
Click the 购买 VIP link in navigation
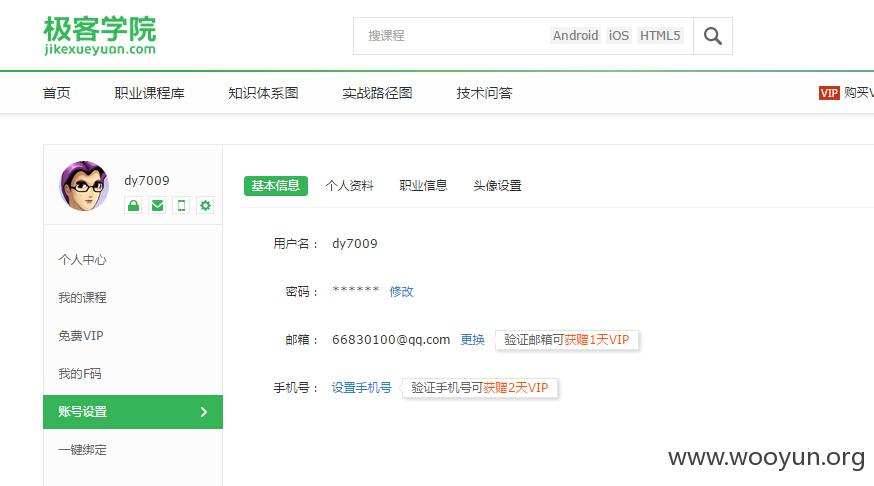[x=858, y=93]
